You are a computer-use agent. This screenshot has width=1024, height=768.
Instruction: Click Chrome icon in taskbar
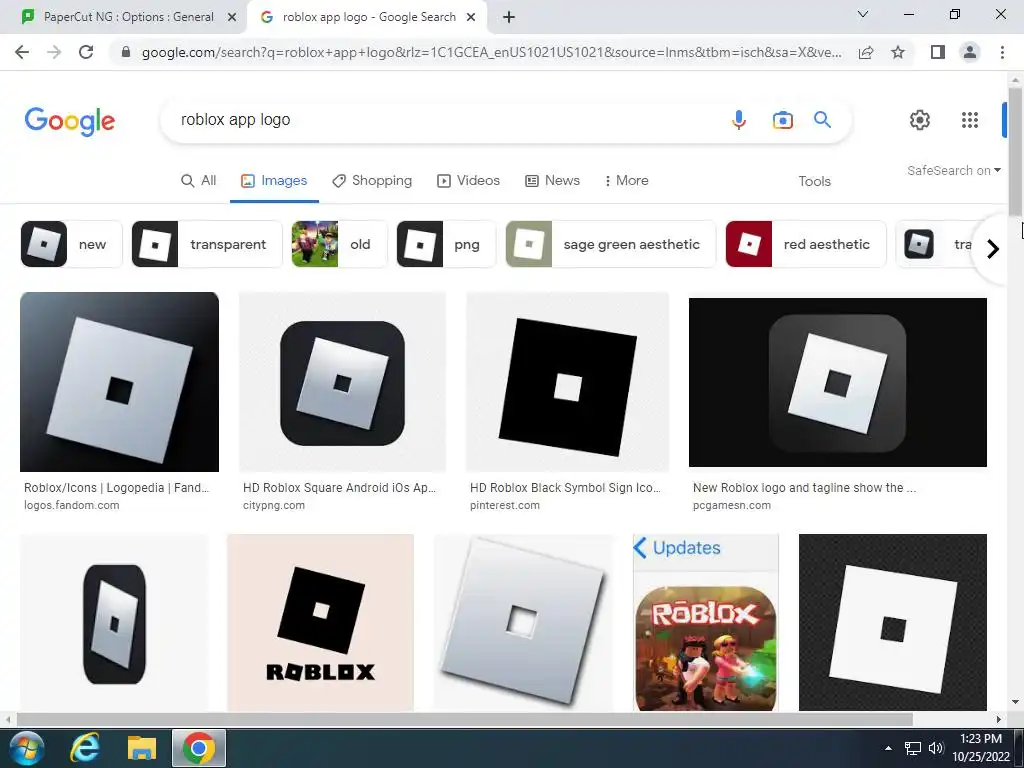pyautogui.click(x=199, y=748)
